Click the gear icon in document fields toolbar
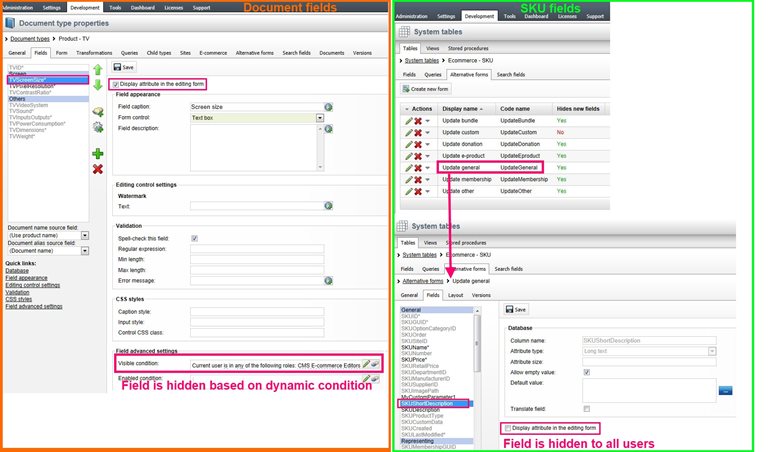 (x=98, y=128)
